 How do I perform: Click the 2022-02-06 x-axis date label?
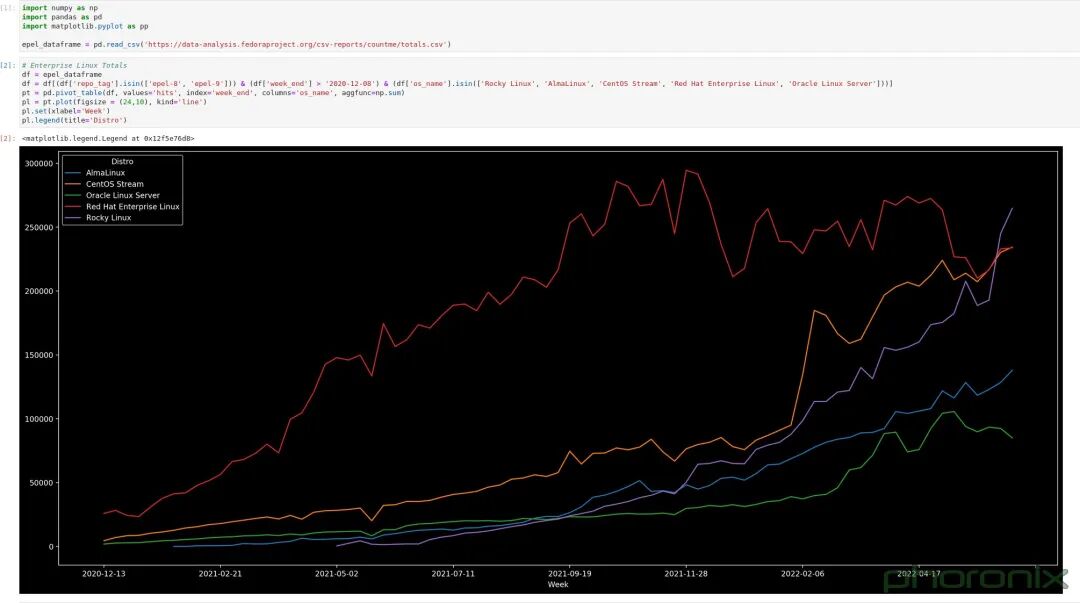[802, 573]
